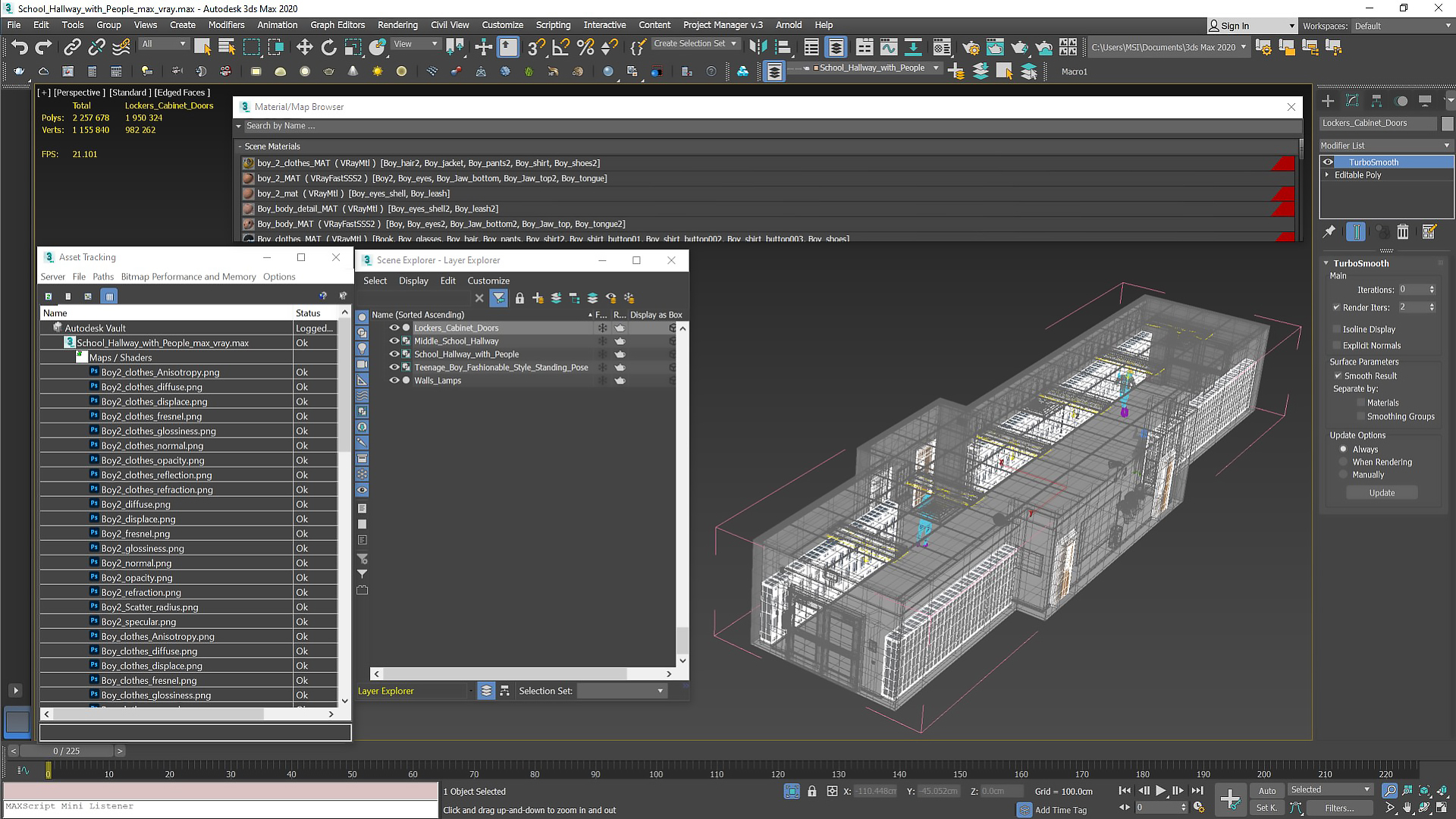The image size is (1456, 819).
Task: Collapse the Scene Materials group
Action: [240, 146]
